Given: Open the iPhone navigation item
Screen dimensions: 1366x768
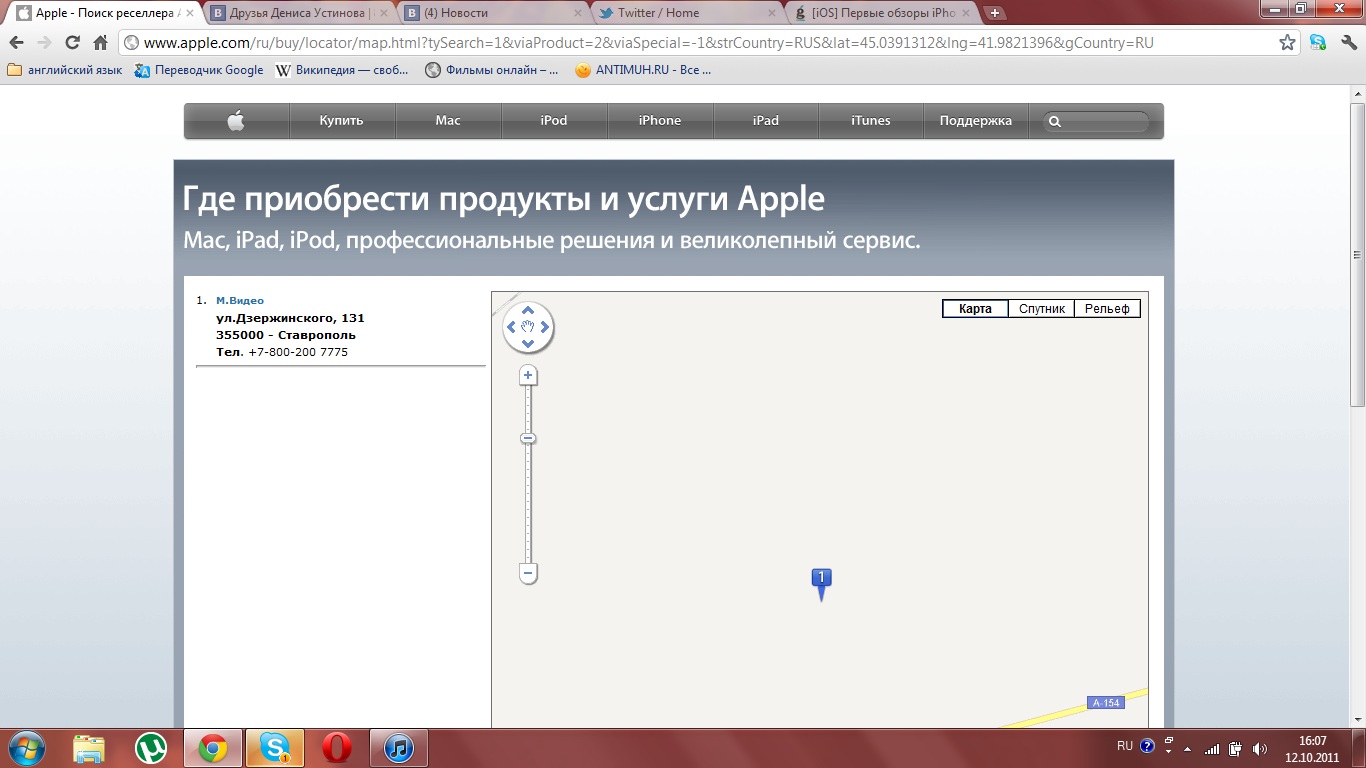Looking at the screenshot, I should tap(660, 121).
